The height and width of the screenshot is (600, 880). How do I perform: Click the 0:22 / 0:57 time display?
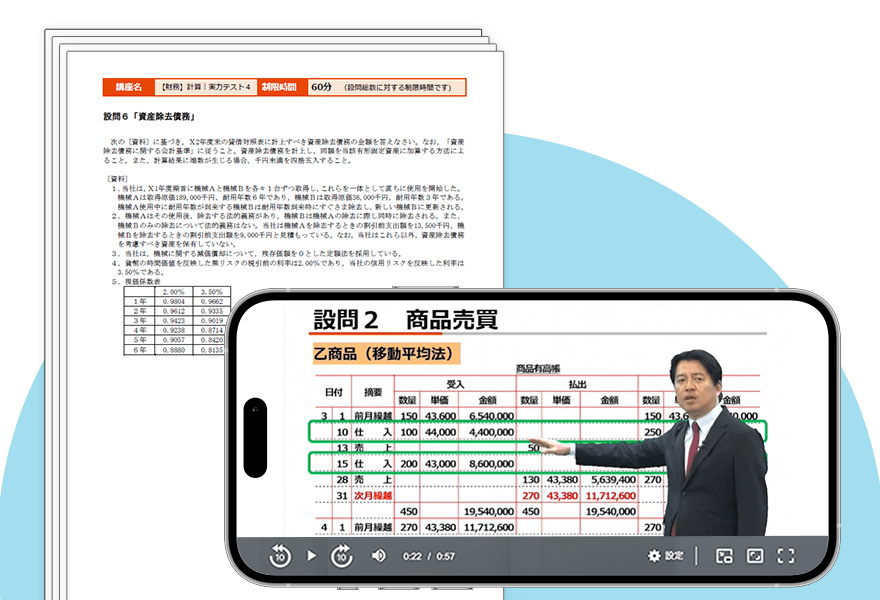point(429,556)
